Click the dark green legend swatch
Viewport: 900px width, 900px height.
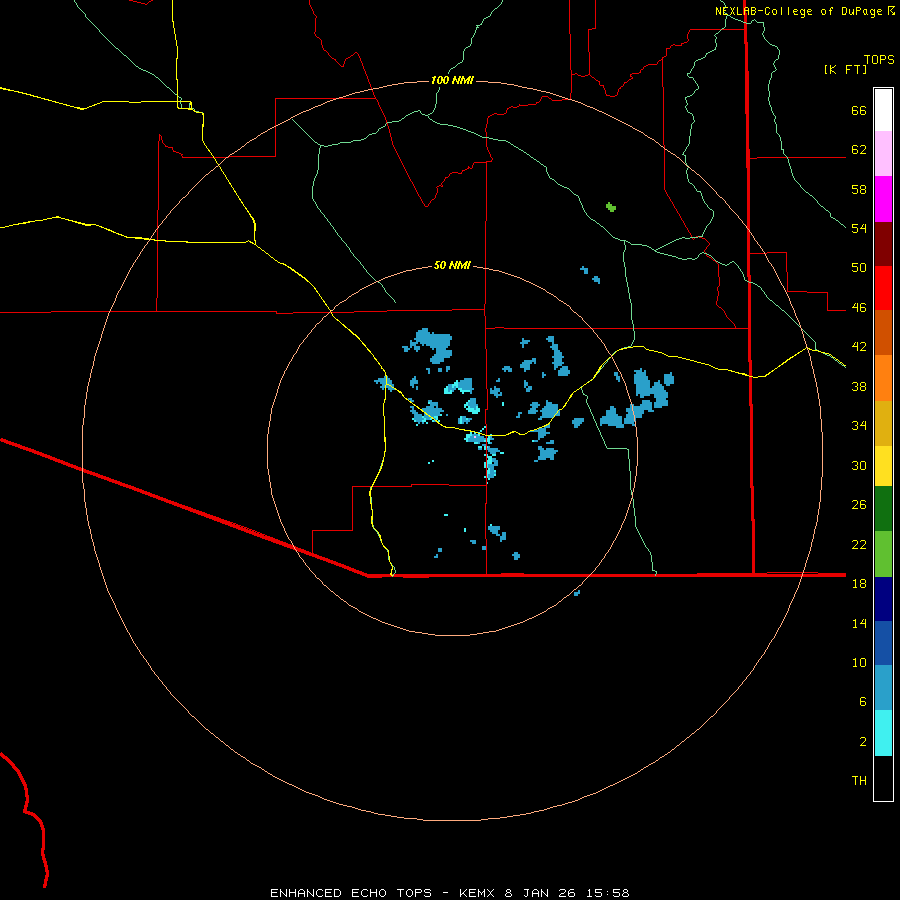pyautogui.click(x=883, y=509)
